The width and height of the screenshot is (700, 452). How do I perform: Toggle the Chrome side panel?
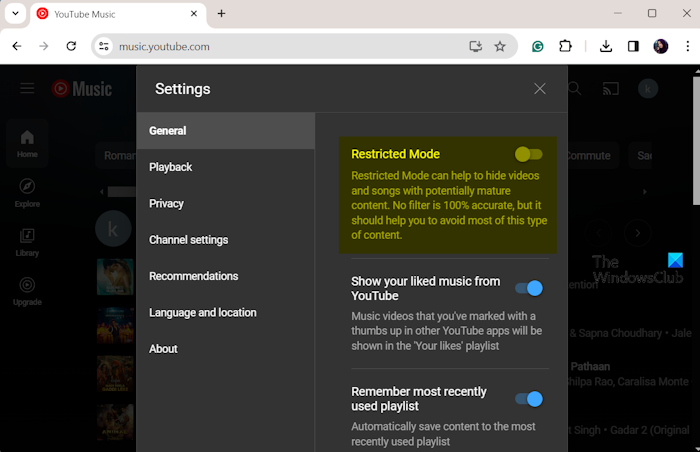coord(633,46)
